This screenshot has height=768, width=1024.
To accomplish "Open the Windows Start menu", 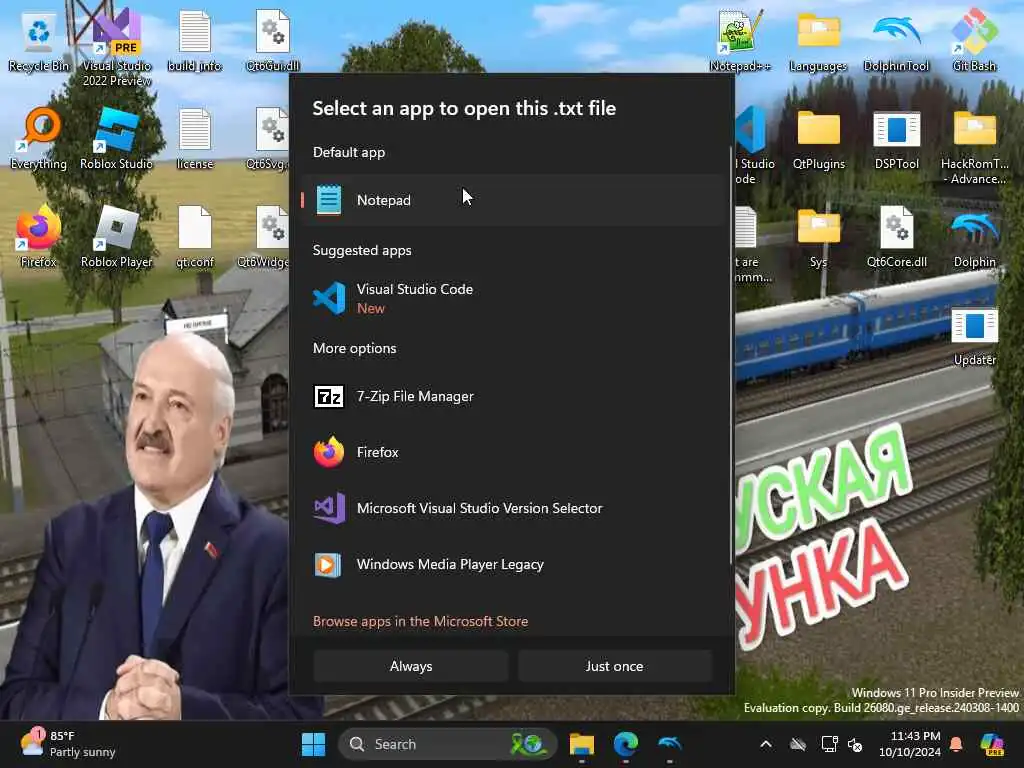I will [313, 744].
